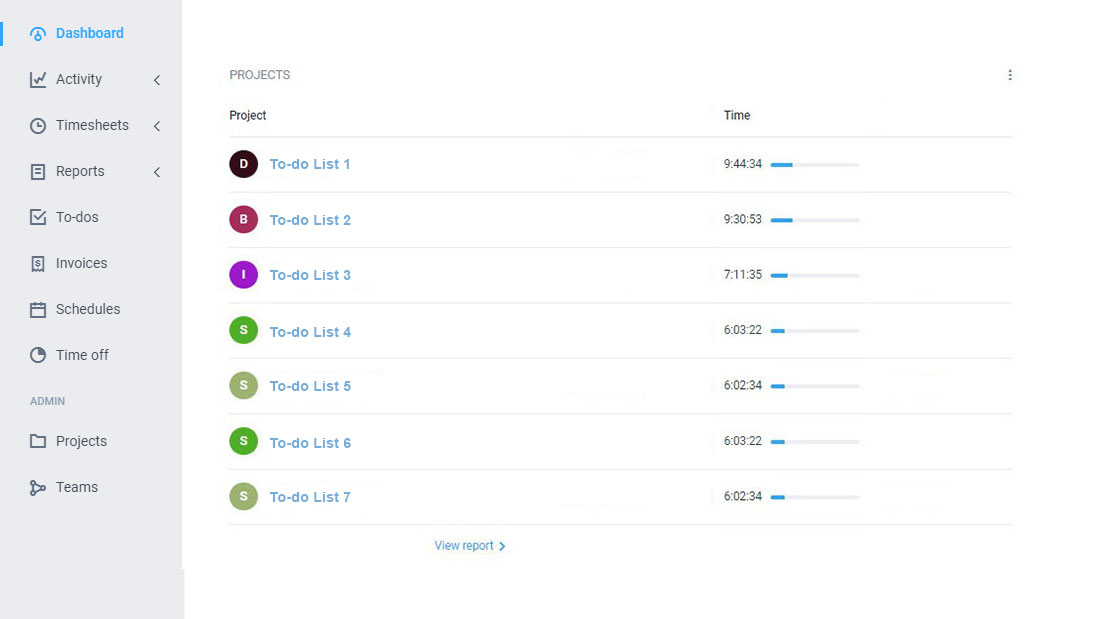Open the To-do List 3 project link
This screenshot has width=1100, height=619.
pos(310,276)
